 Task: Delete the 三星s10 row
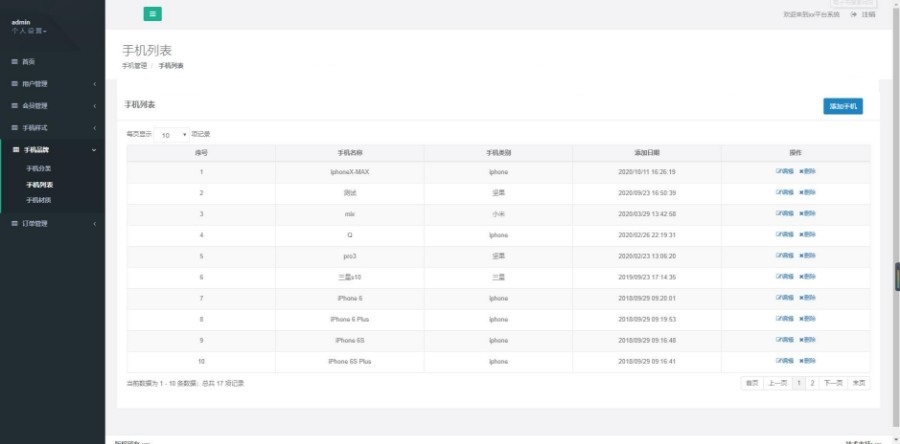pyautogui.click(x=807, y=276)
